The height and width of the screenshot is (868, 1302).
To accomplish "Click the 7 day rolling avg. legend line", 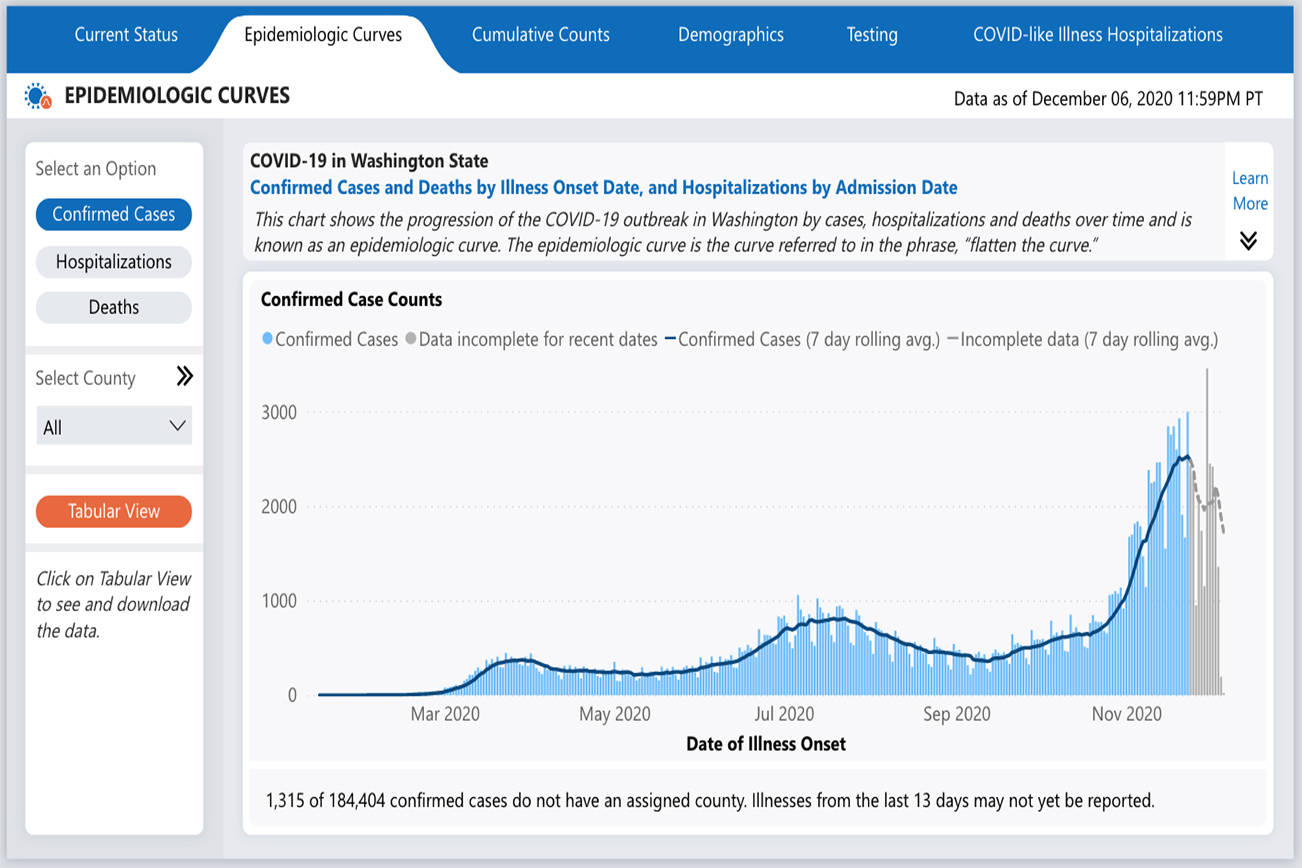I will click(x=669, y=340).
